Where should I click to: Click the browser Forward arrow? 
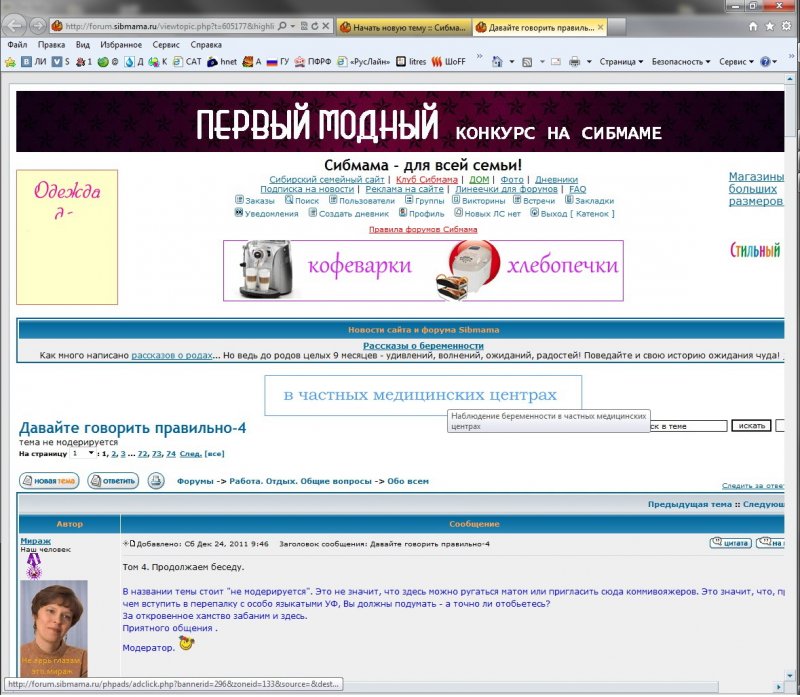tap(37, 26)
